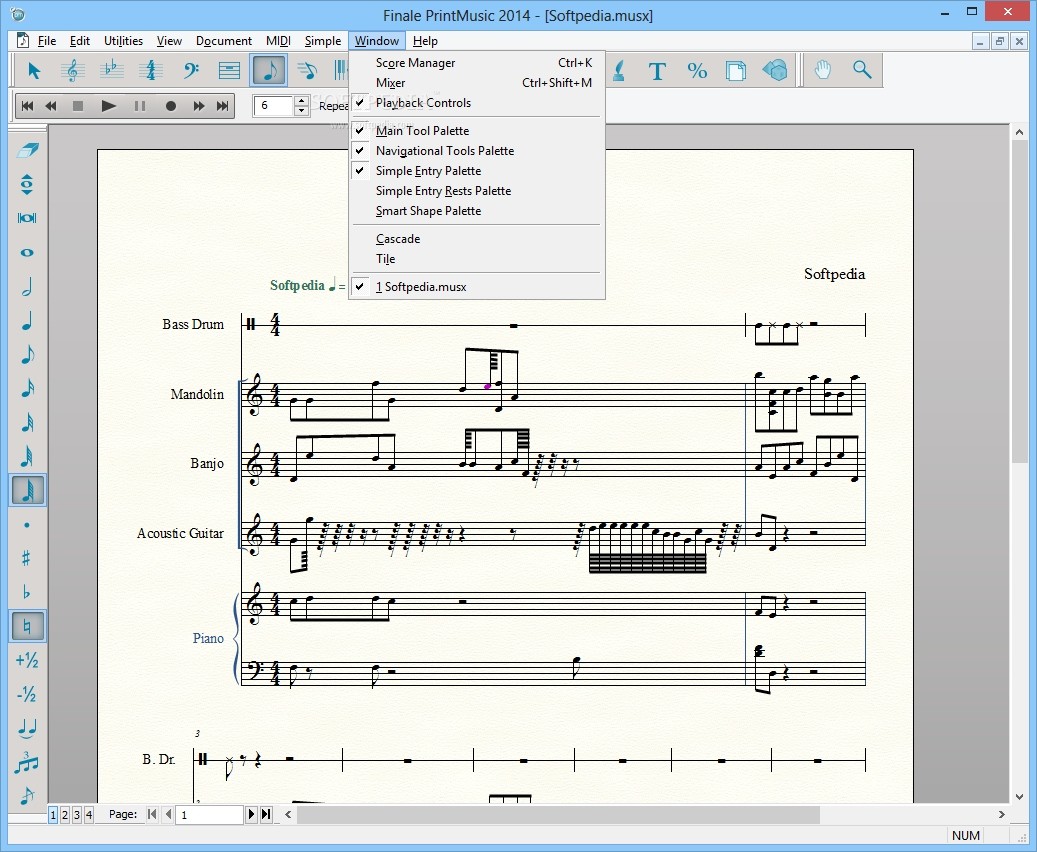
Task: Select the double whole note duration
Action: pyautogui.click(x=27, y=218)
